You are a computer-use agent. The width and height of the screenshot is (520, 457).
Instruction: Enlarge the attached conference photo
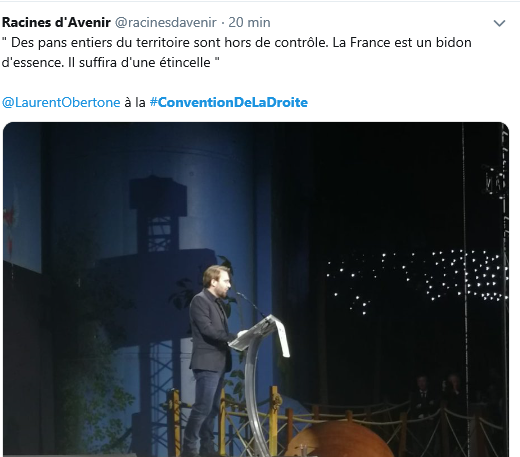pyautogui.click(x=256, y=289)
